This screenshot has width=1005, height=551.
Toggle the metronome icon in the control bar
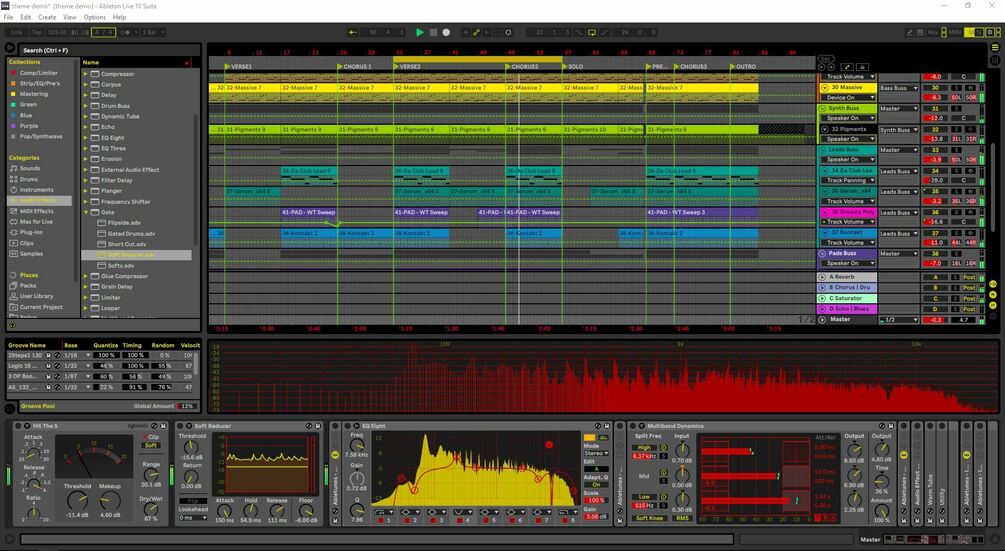click(124, 32)
